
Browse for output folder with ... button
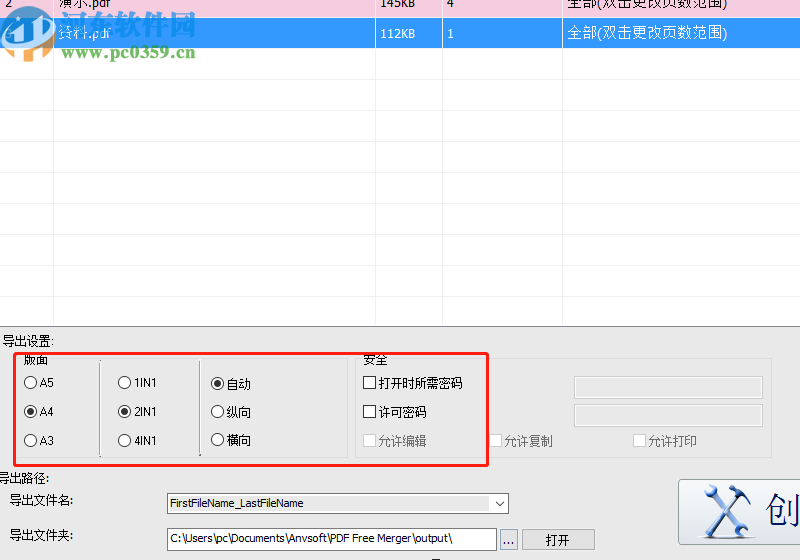(x=509, y=540)
